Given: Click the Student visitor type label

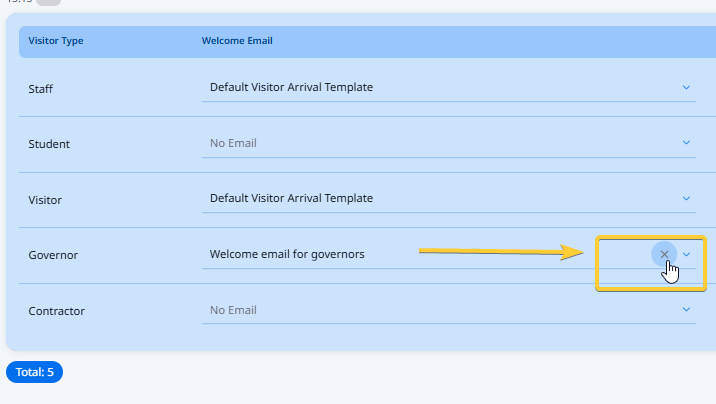Looking at the screenshot, I should click(x=49, y=144).
